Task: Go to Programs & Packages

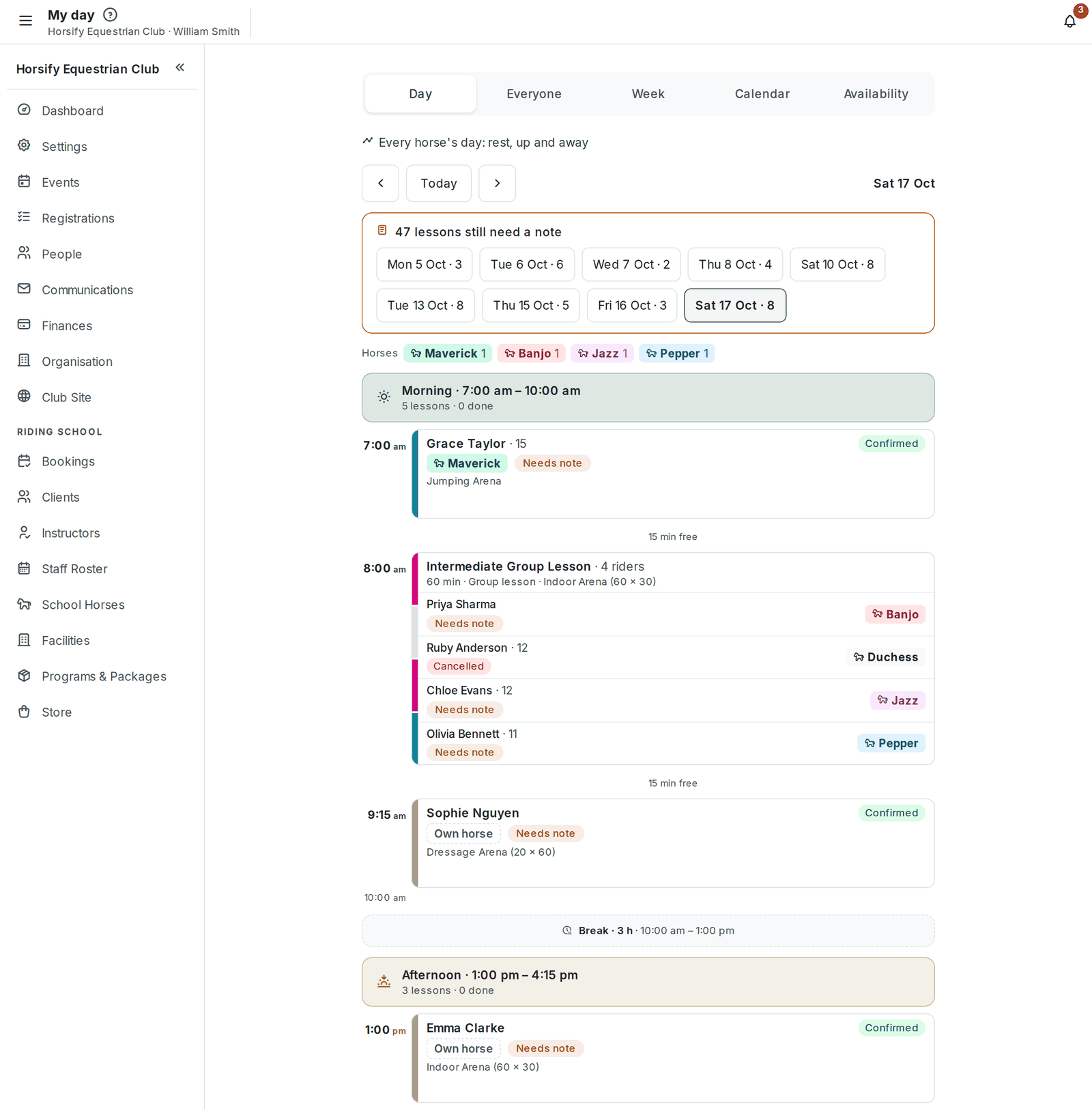Action: coord(102,676)
